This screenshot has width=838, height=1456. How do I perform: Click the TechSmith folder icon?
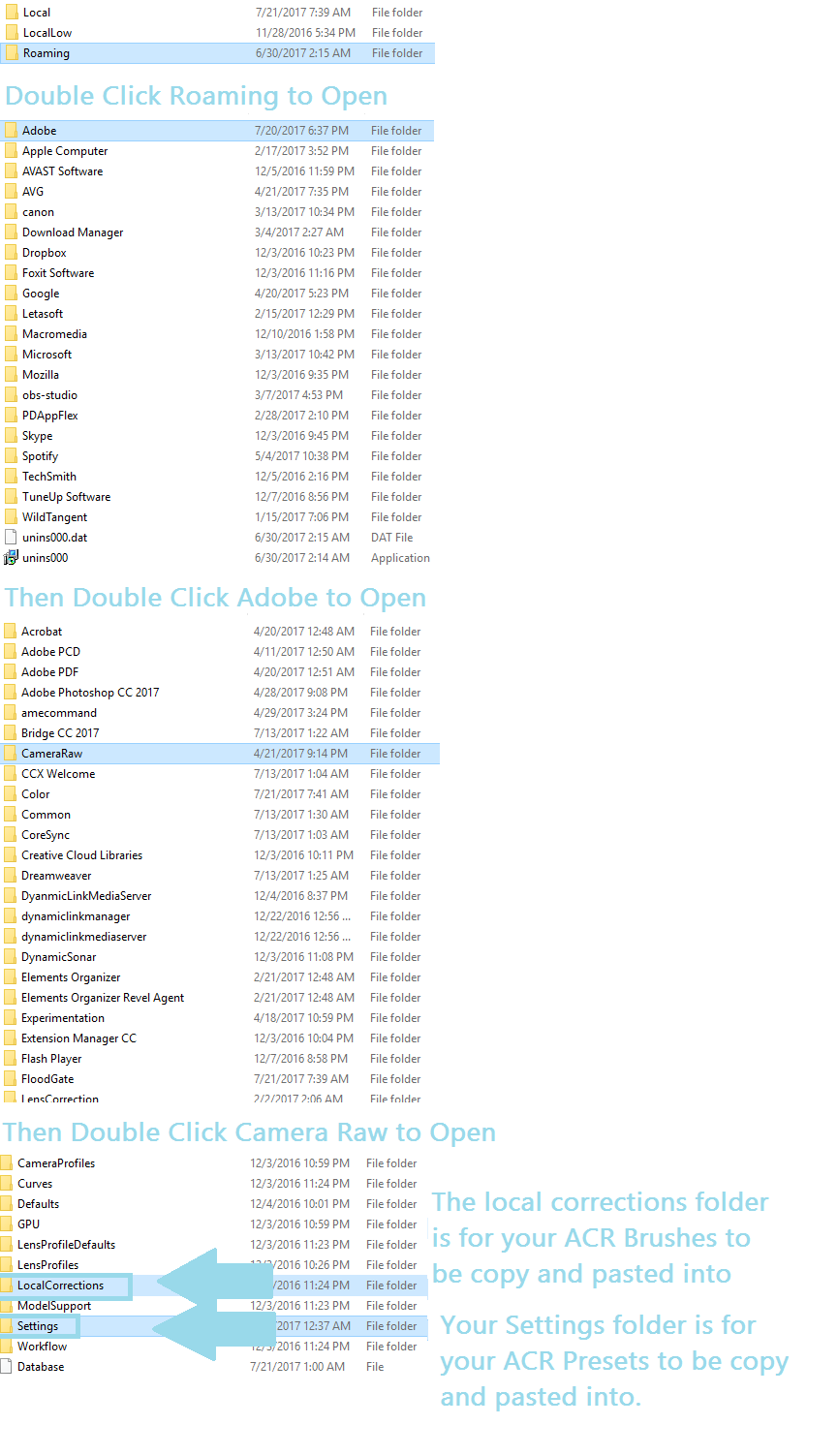(11, 477)
